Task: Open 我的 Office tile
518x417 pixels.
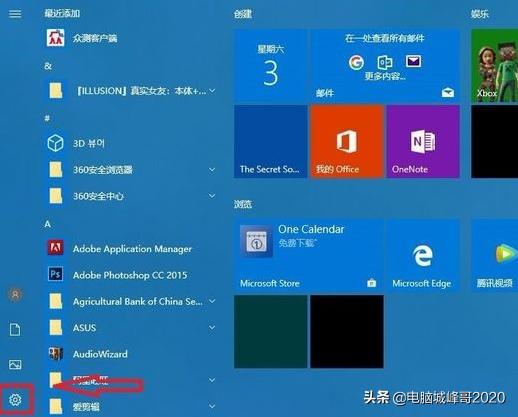Action: (347, 141)
